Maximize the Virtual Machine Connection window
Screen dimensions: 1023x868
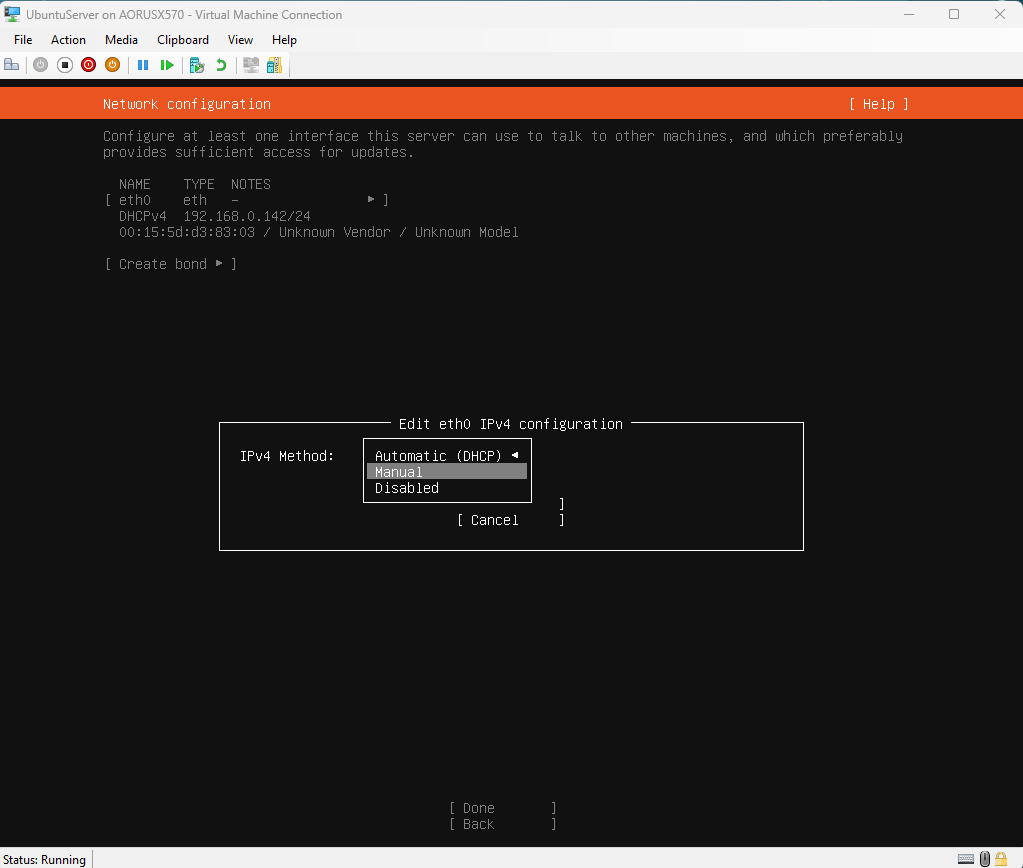click(x=954, y=14)
